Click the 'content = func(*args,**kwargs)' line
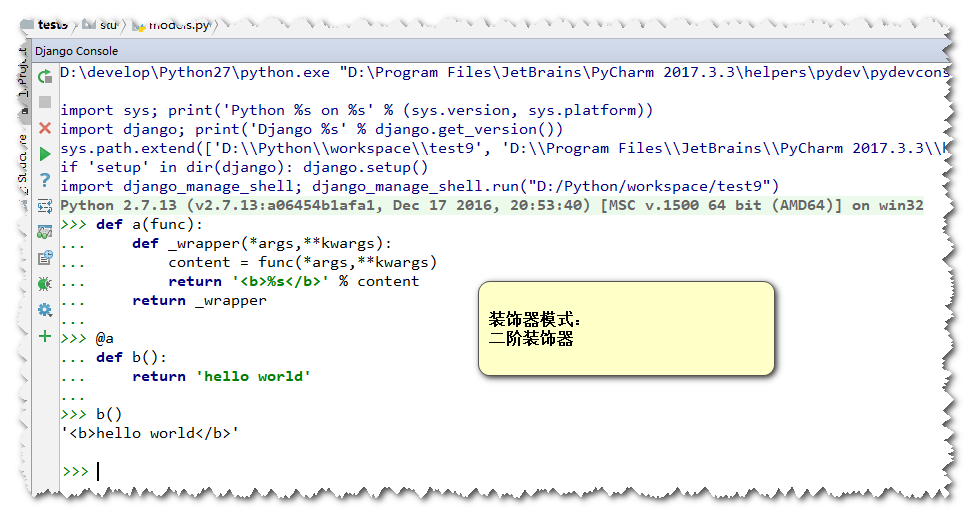The height and width of the screenshot is (515, 971). click(303, 262)
